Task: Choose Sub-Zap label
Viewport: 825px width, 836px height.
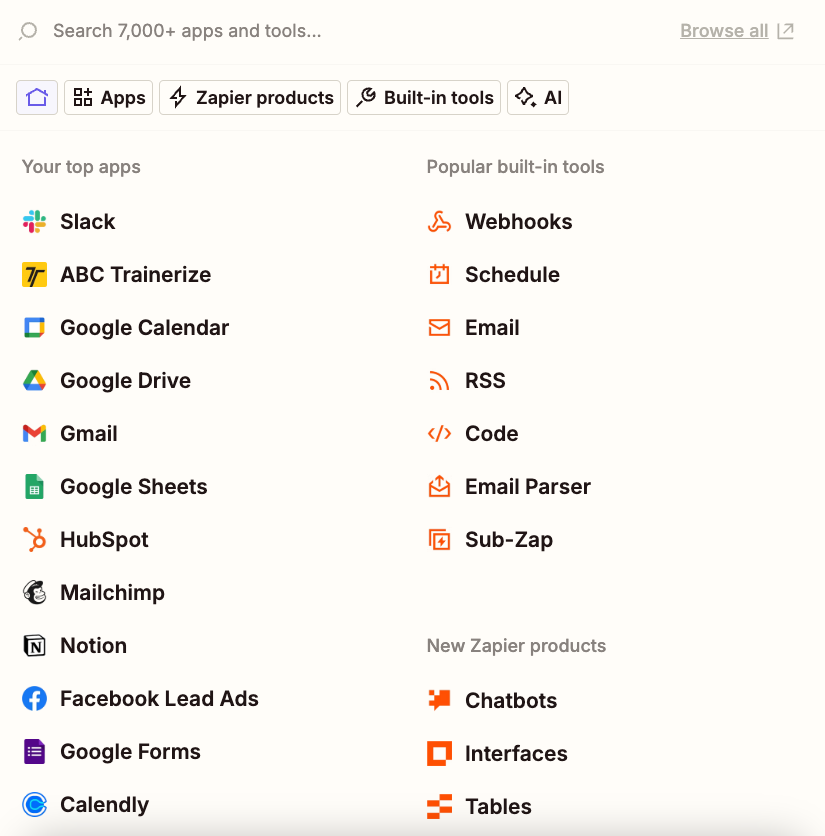Action: coord(509,539)
